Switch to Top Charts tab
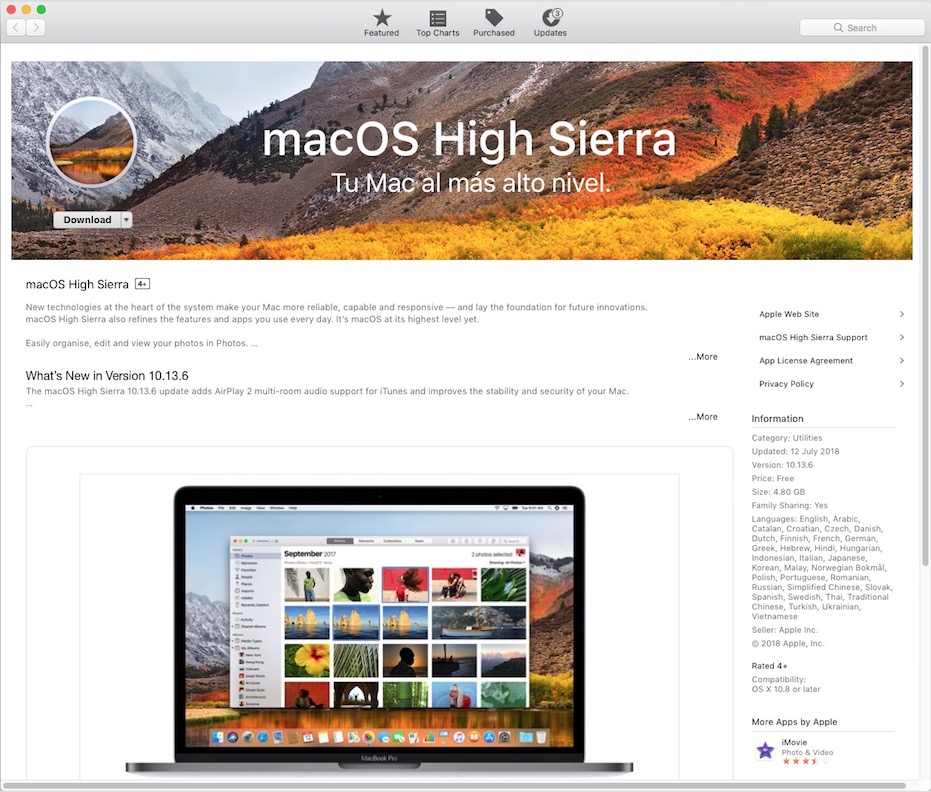 click(438, 23)
